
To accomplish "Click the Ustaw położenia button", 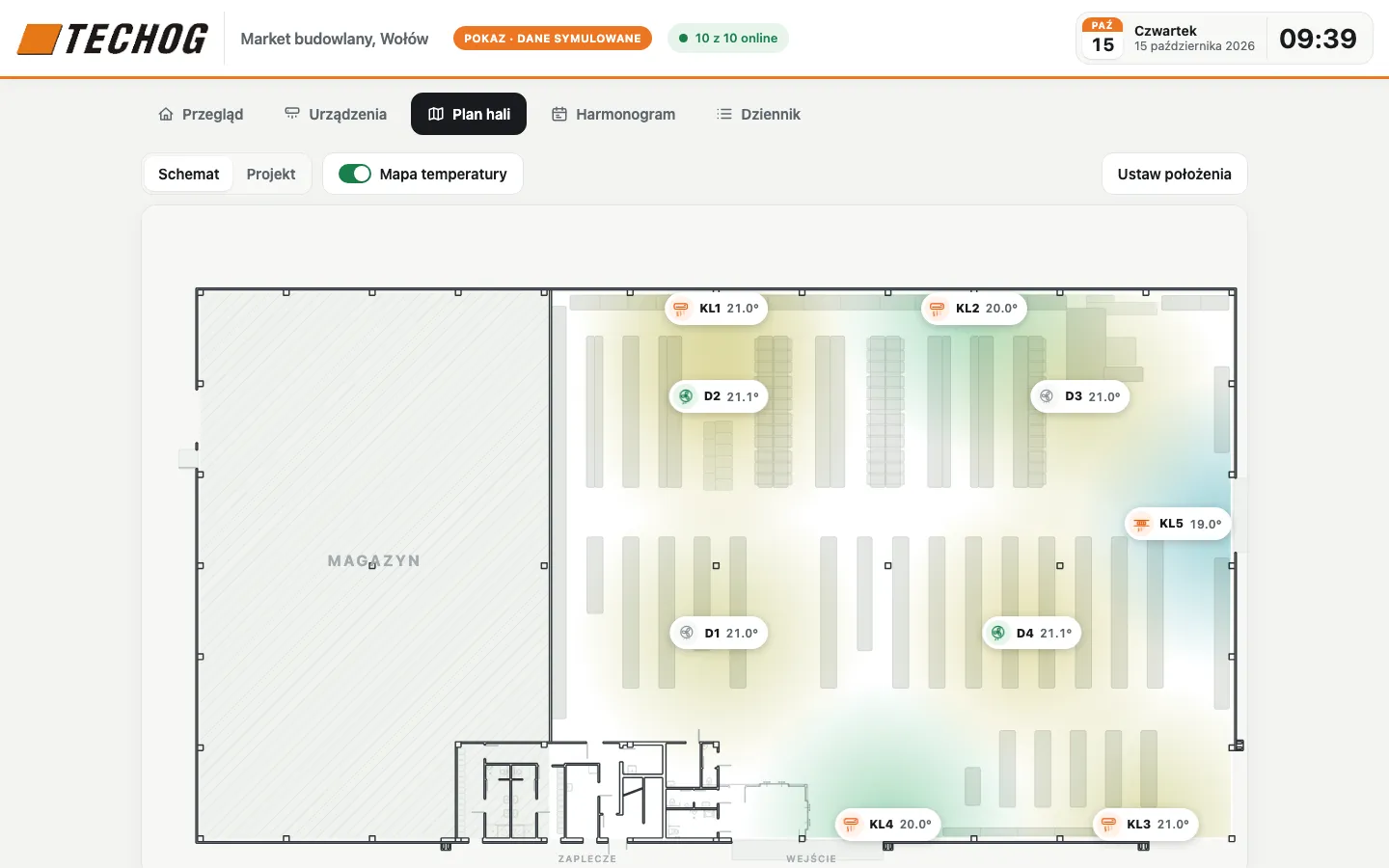I will pos(1175,174).
